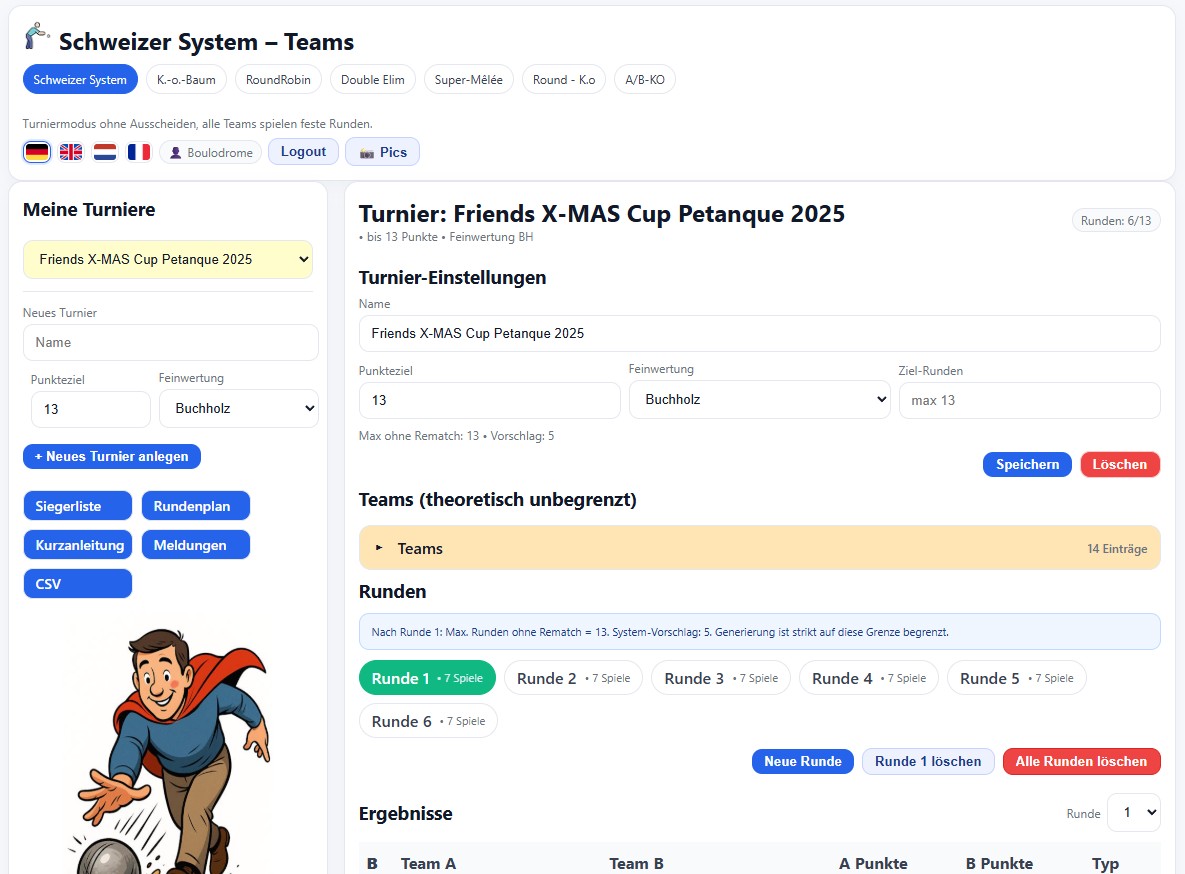The image size is (1185, 874).
Task: Select the British flag language icon
Action: pos(71,152)
